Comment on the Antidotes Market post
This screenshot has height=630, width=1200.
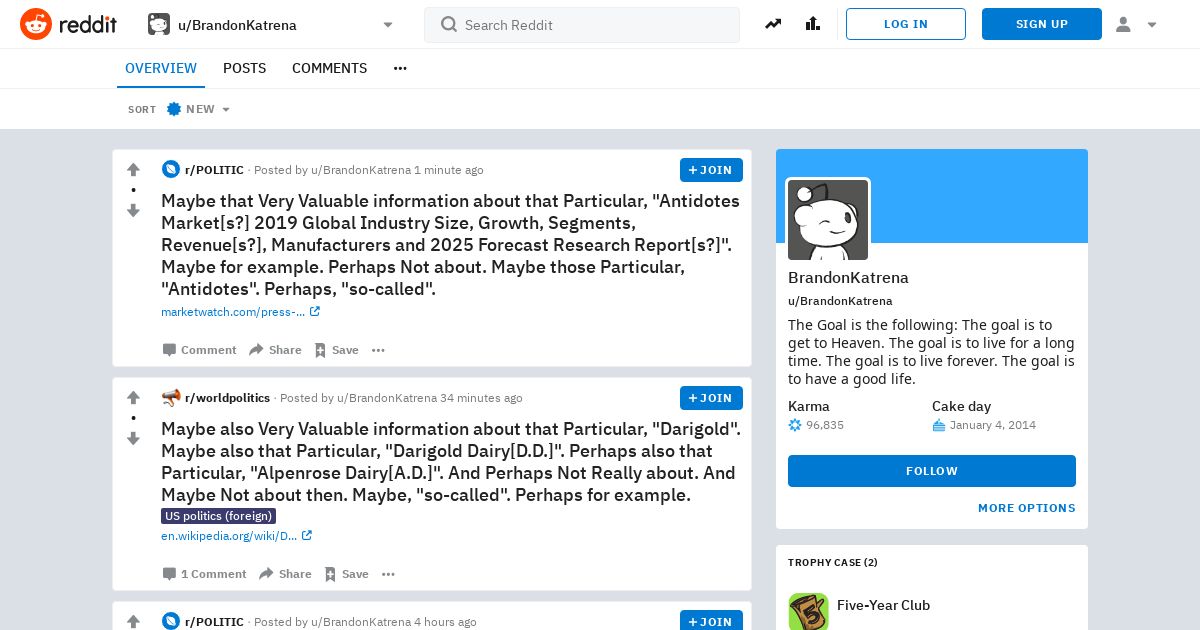coord(200,350)
